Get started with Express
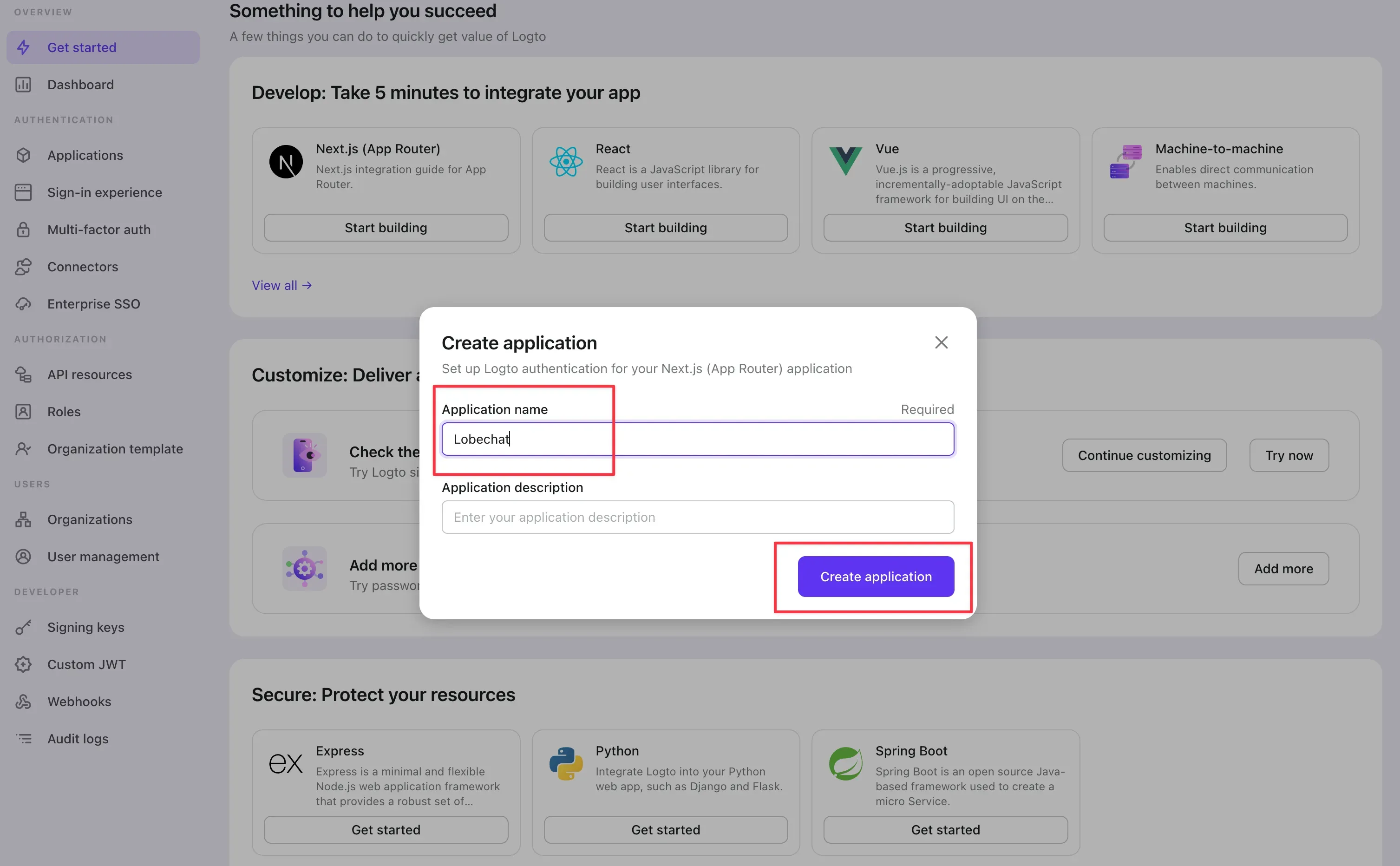The height and width of the screenshot is (866, 1400). (x=386, y=830)
